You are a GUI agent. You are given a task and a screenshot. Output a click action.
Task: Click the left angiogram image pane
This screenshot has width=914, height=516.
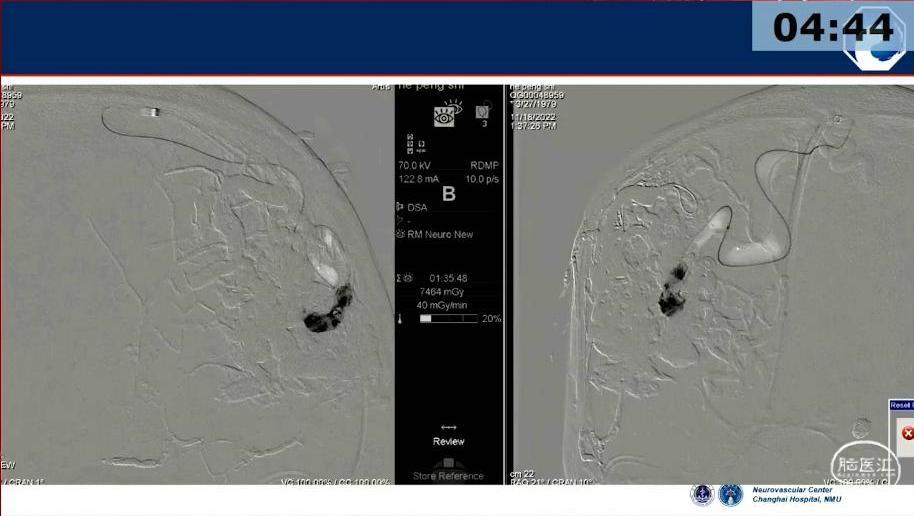click(197, 285)
